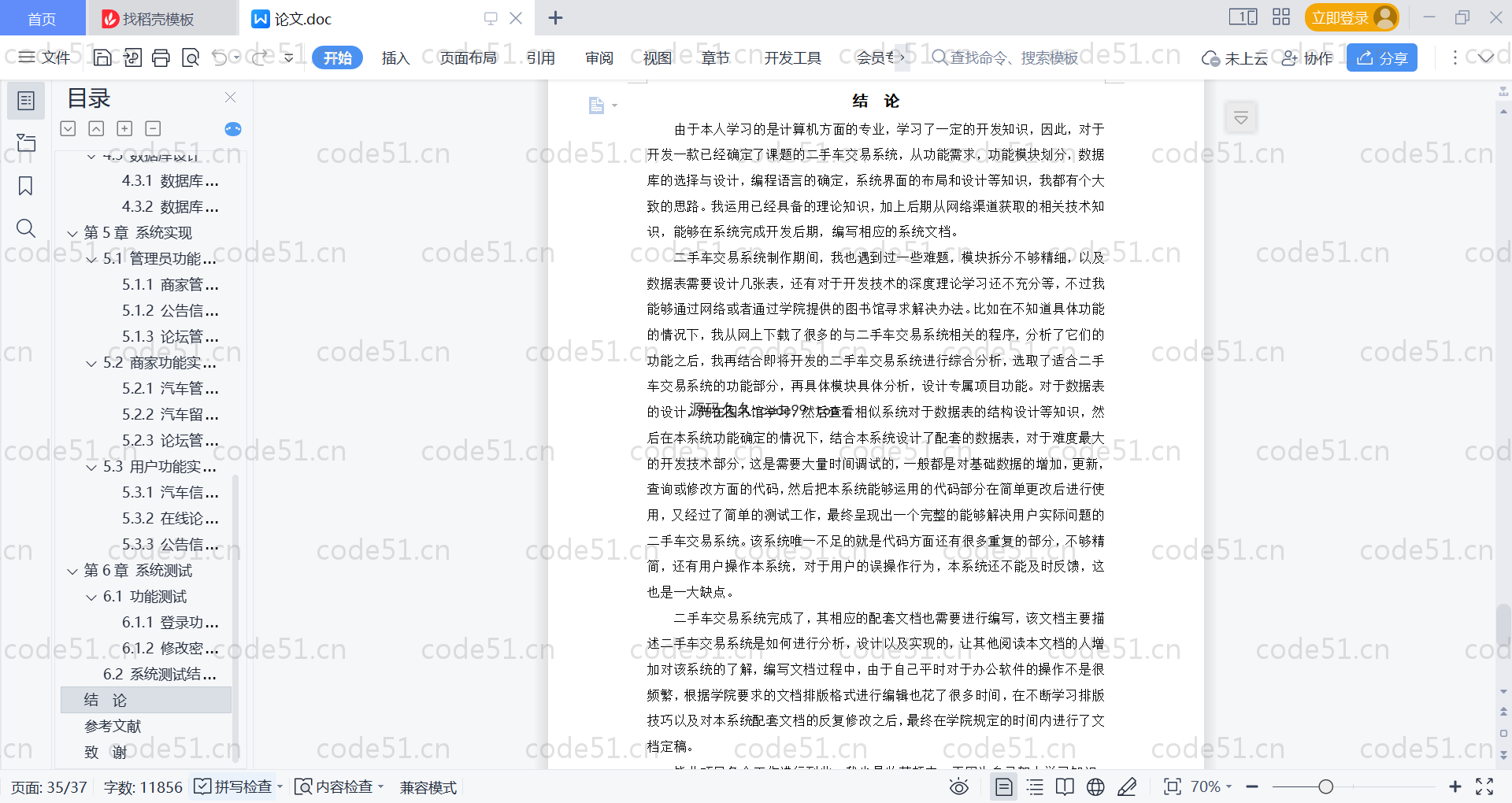
Task: Click the zoom slider handle
Action: [x=1326, y=786]
